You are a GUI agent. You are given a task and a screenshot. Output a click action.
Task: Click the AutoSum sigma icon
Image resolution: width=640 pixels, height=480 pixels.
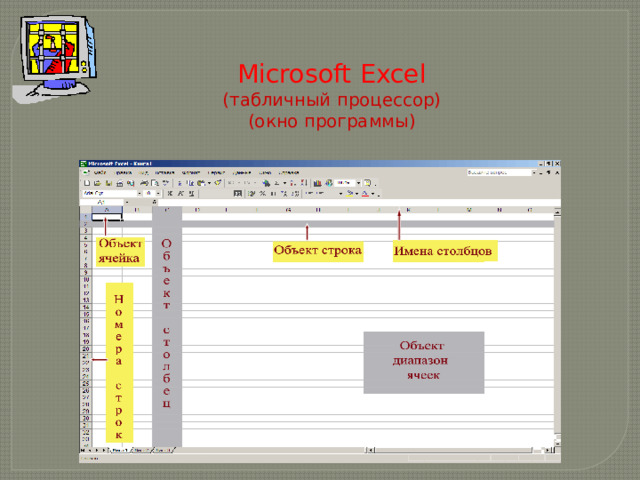277,183
